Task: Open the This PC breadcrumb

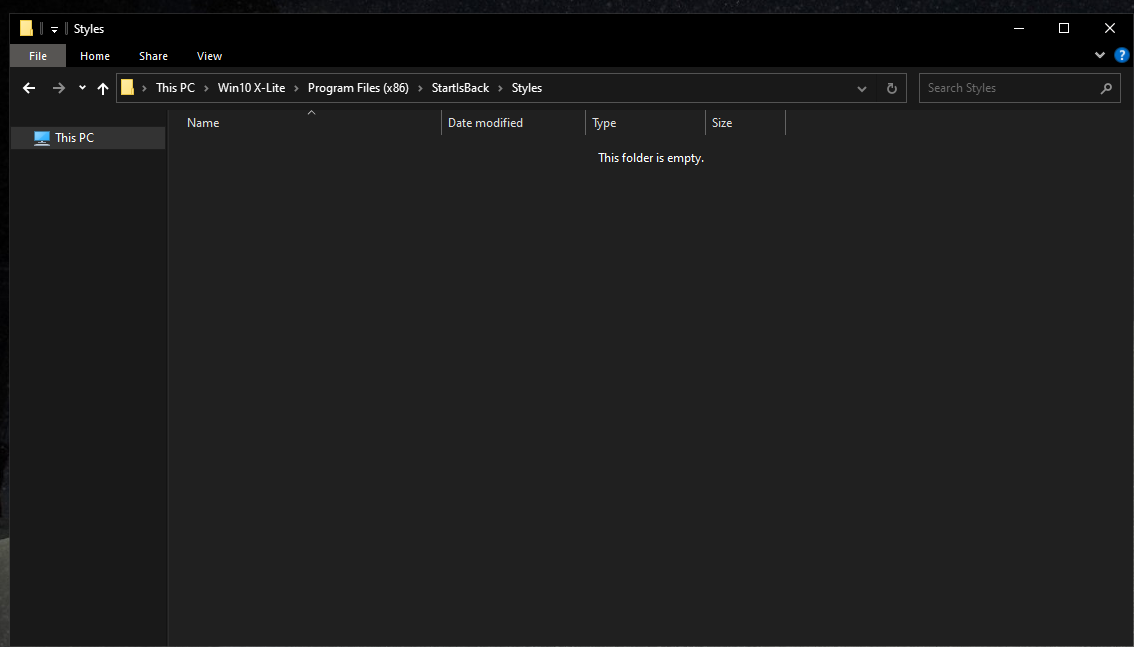Action: [x=176, y=87]
